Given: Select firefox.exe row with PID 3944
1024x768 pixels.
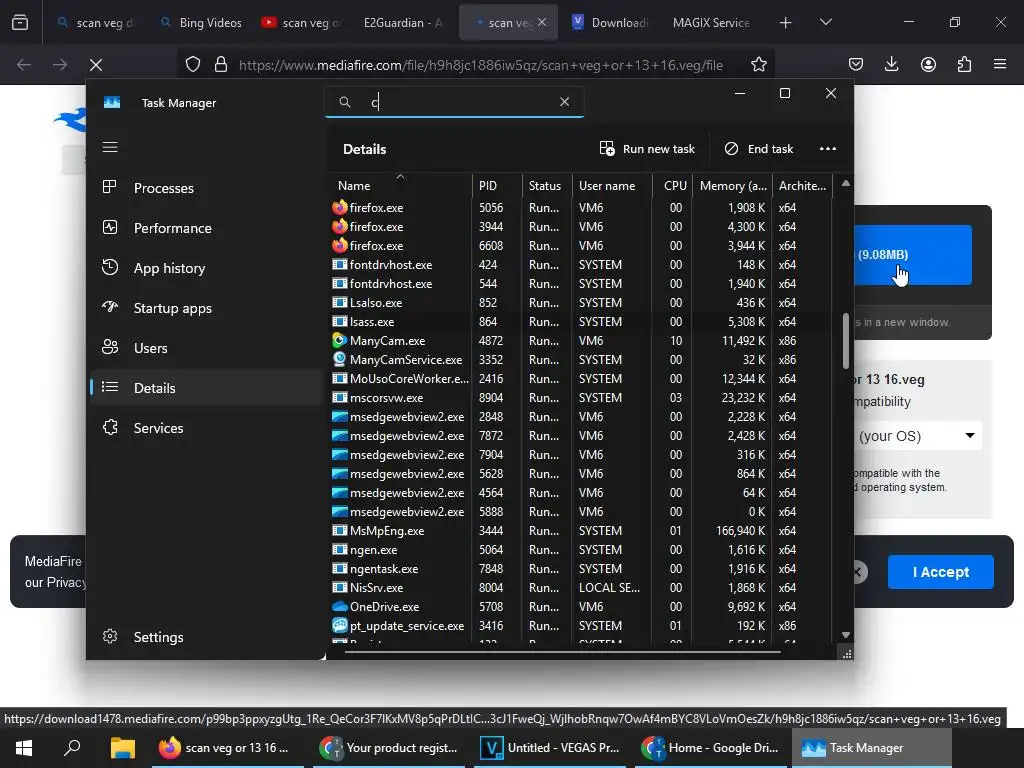Looking at the screenshot, I should click(581, 227).
